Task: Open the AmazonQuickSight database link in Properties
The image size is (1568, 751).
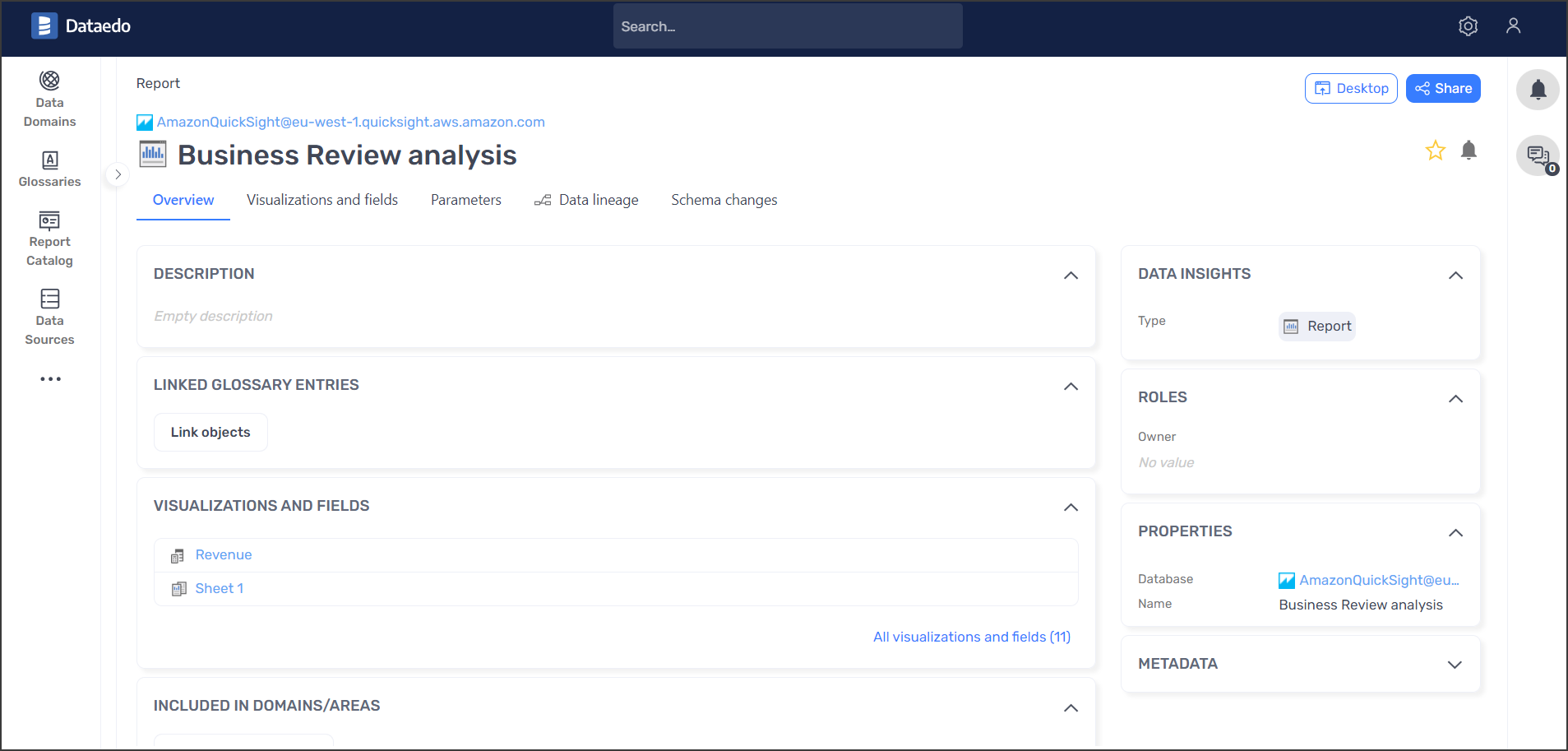Action: tap(1380, 581)
